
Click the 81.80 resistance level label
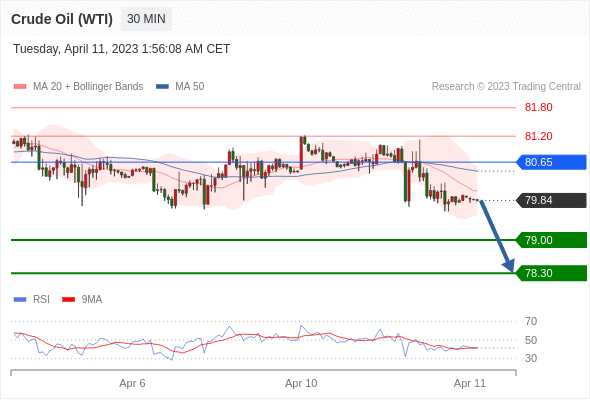pos(538,107)
